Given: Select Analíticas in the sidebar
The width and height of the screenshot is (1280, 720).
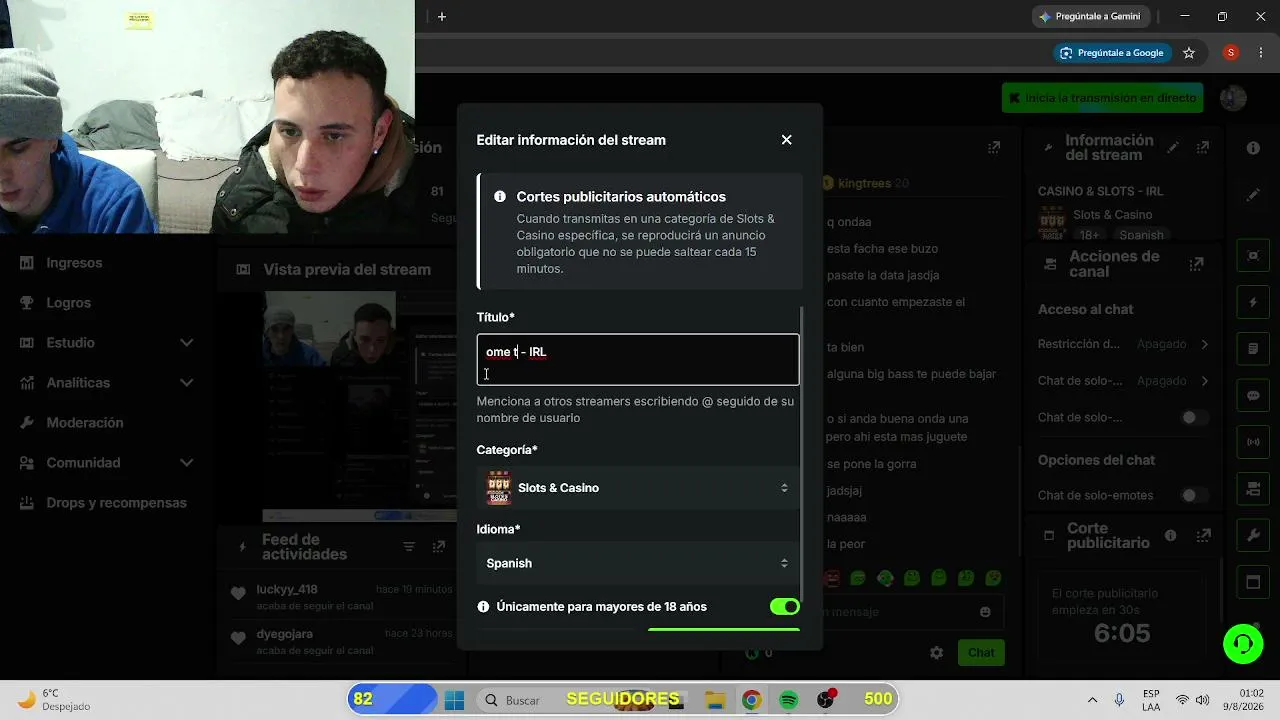Looking at the screenshot, I should 78,383.
